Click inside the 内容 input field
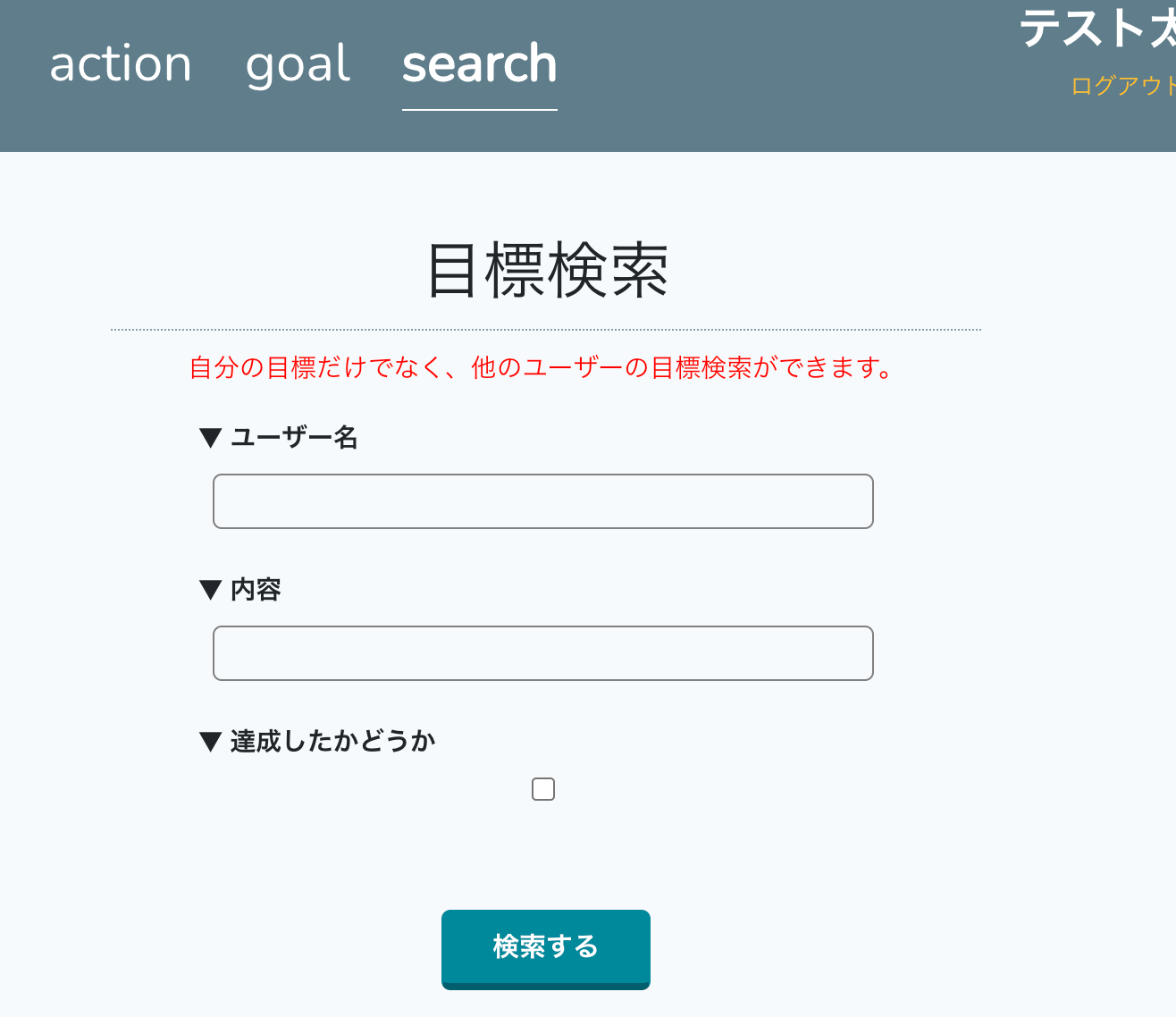Image resolution: width=1176 pixels, height=1017 pixels. 542,653
